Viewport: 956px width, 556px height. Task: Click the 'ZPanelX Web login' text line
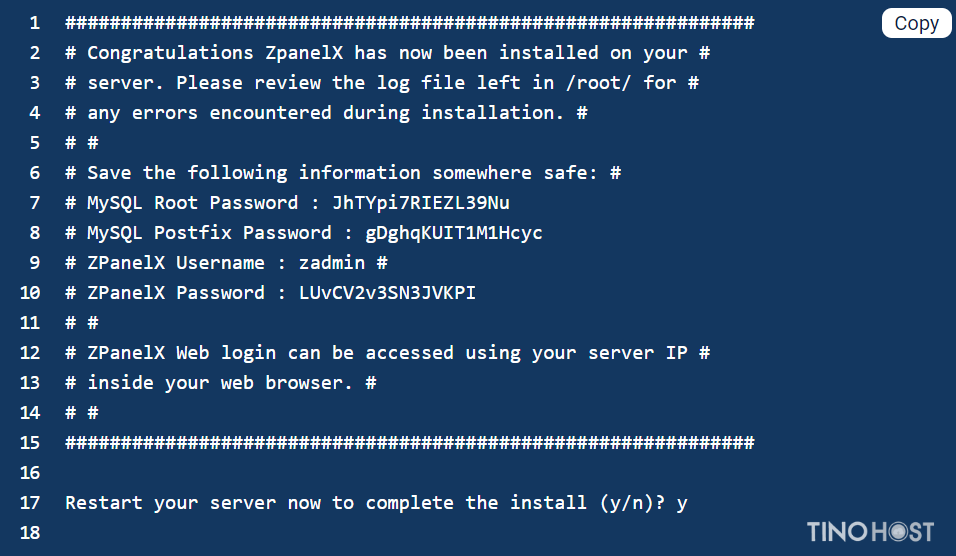(388, 353)
